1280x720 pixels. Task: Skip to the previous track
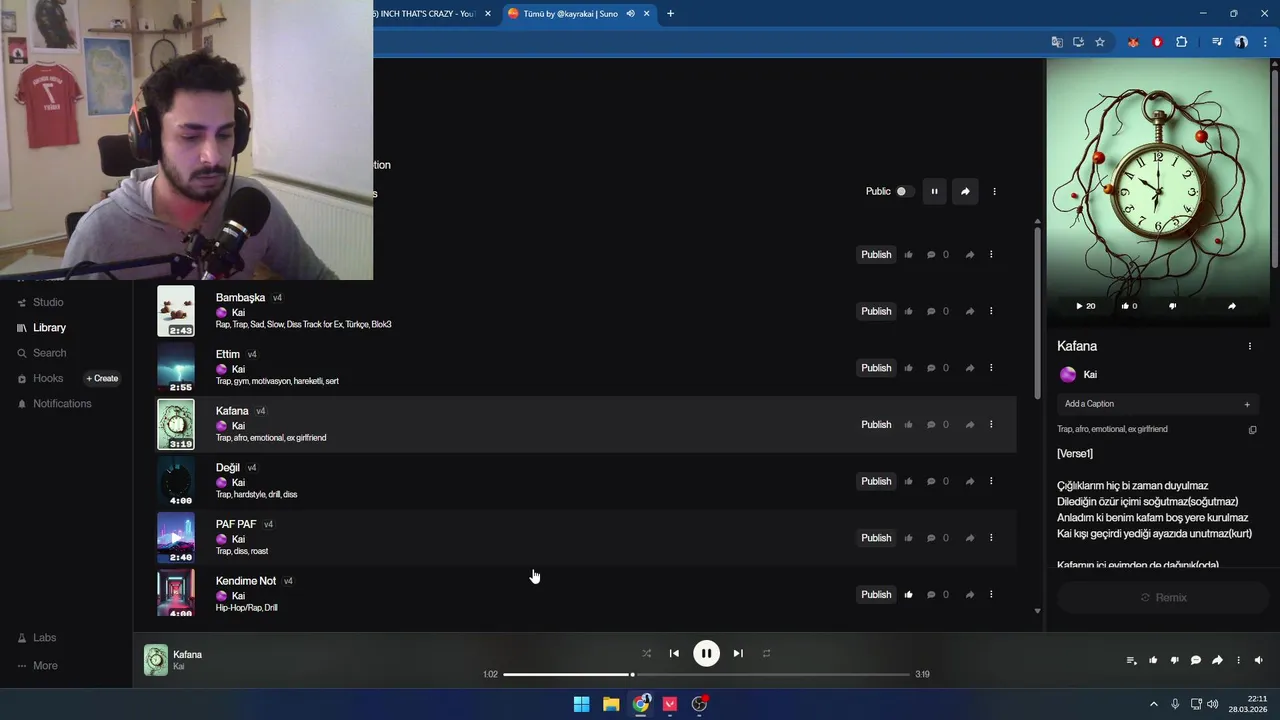[x=674, y=654]
